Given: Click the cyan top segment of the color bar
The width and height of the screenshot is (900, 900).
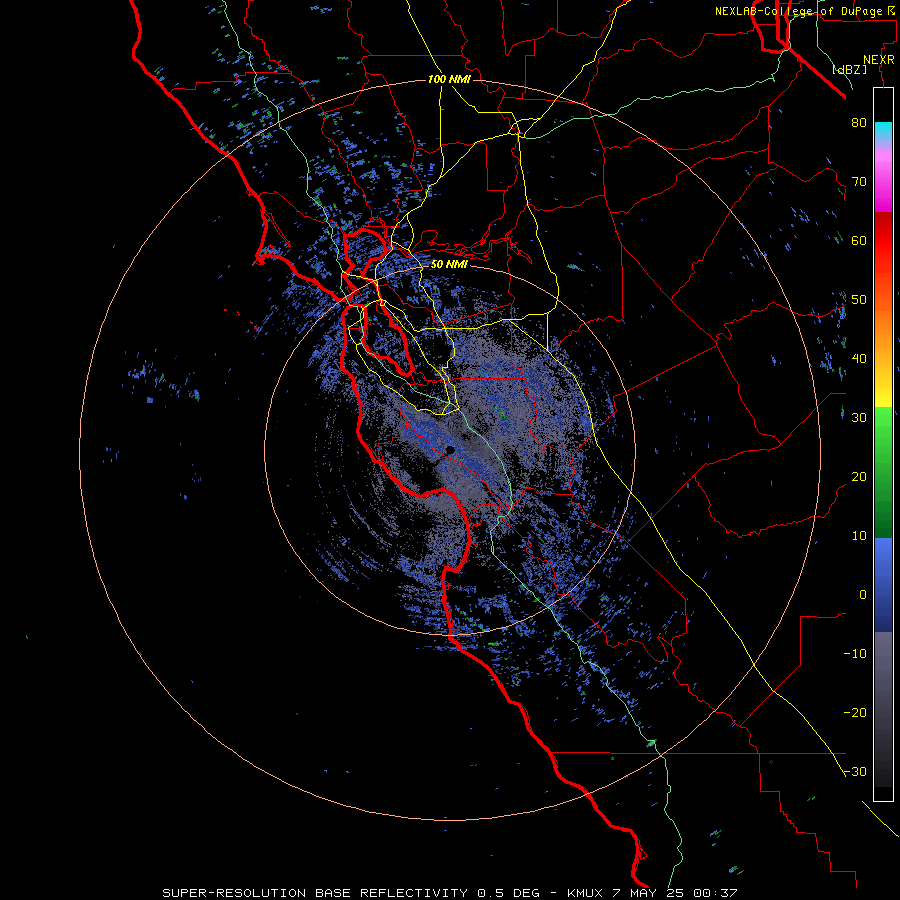Looking at the screenshot, I should [883, 129].
